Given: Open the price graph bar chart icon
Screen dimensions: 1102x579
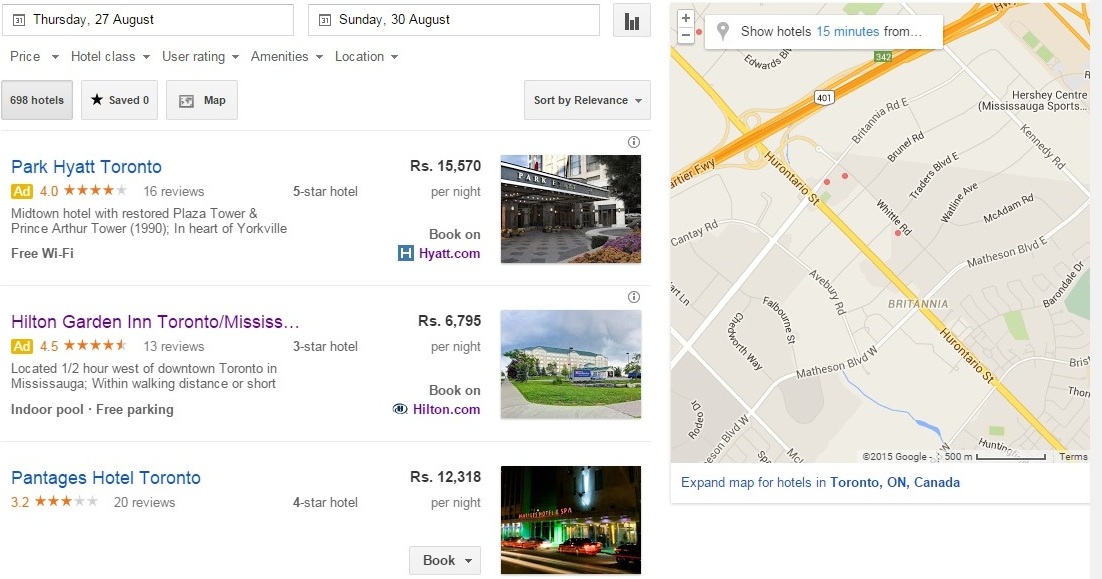Looking at the screenshot, I should coord(632,21).
